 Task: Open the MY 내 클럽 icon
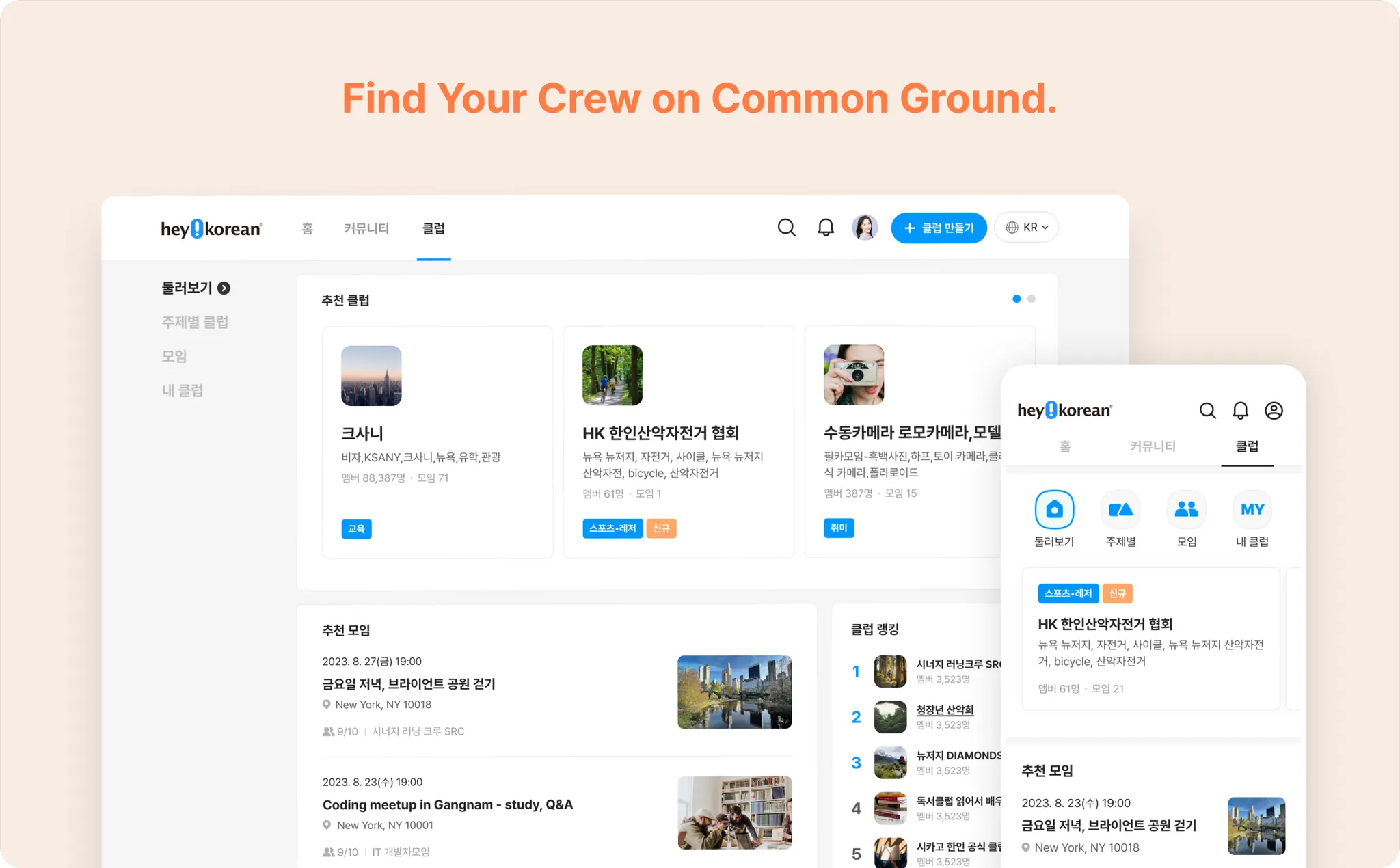[x=1252, y=510]
